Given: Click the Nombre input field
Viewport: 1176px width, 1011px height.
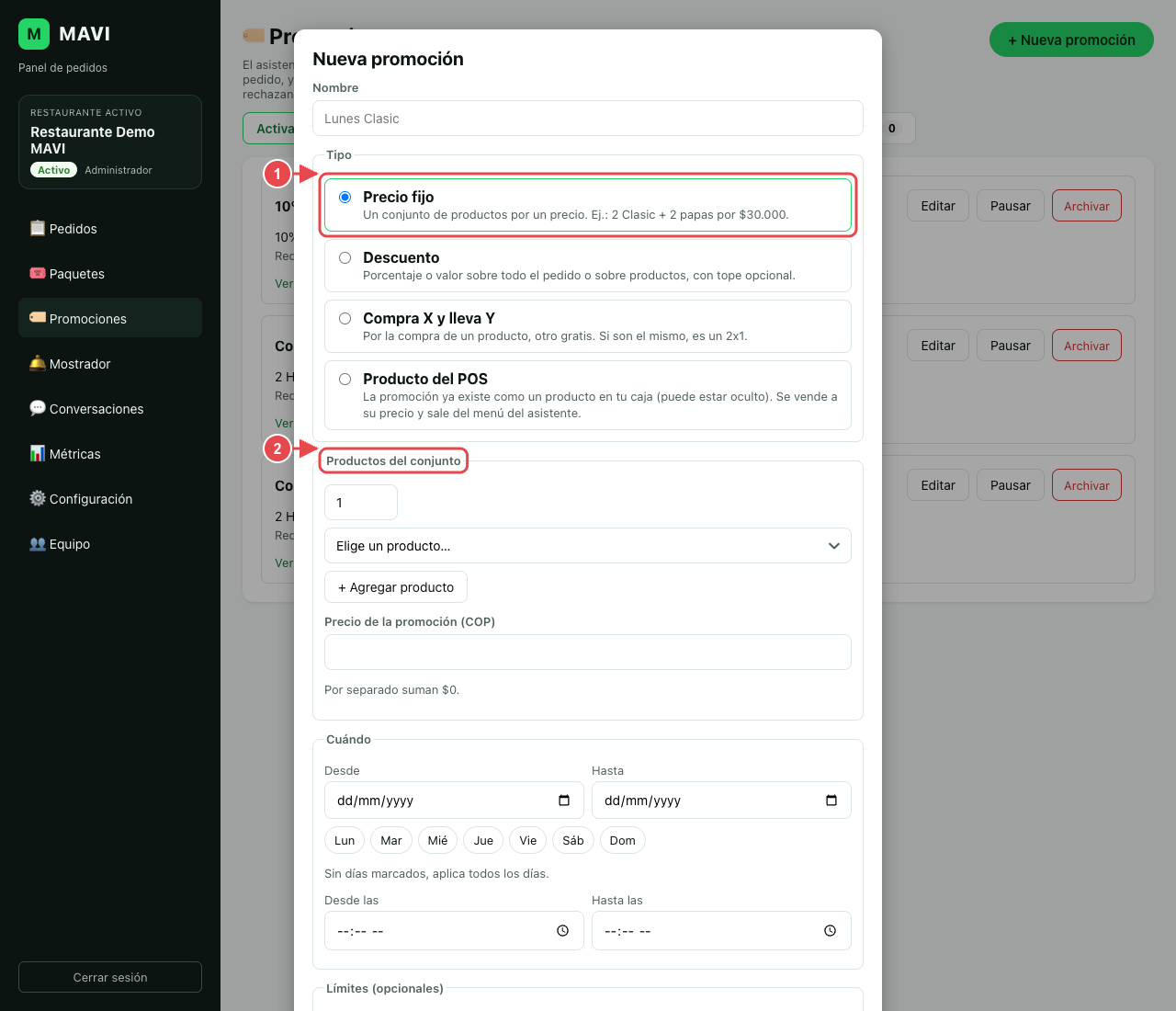Looking at the screenshot, I should point(588,119).
